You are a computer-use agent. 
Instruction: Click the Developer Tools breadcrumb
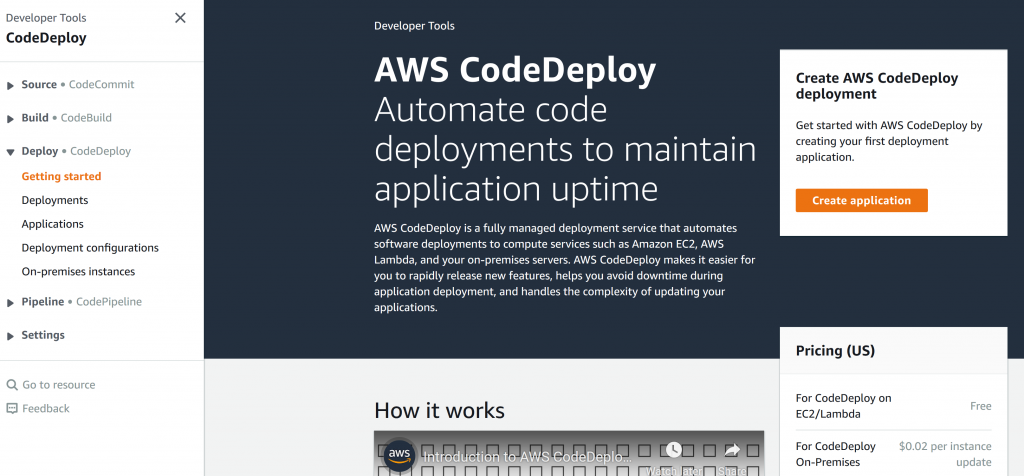[414, 26]
